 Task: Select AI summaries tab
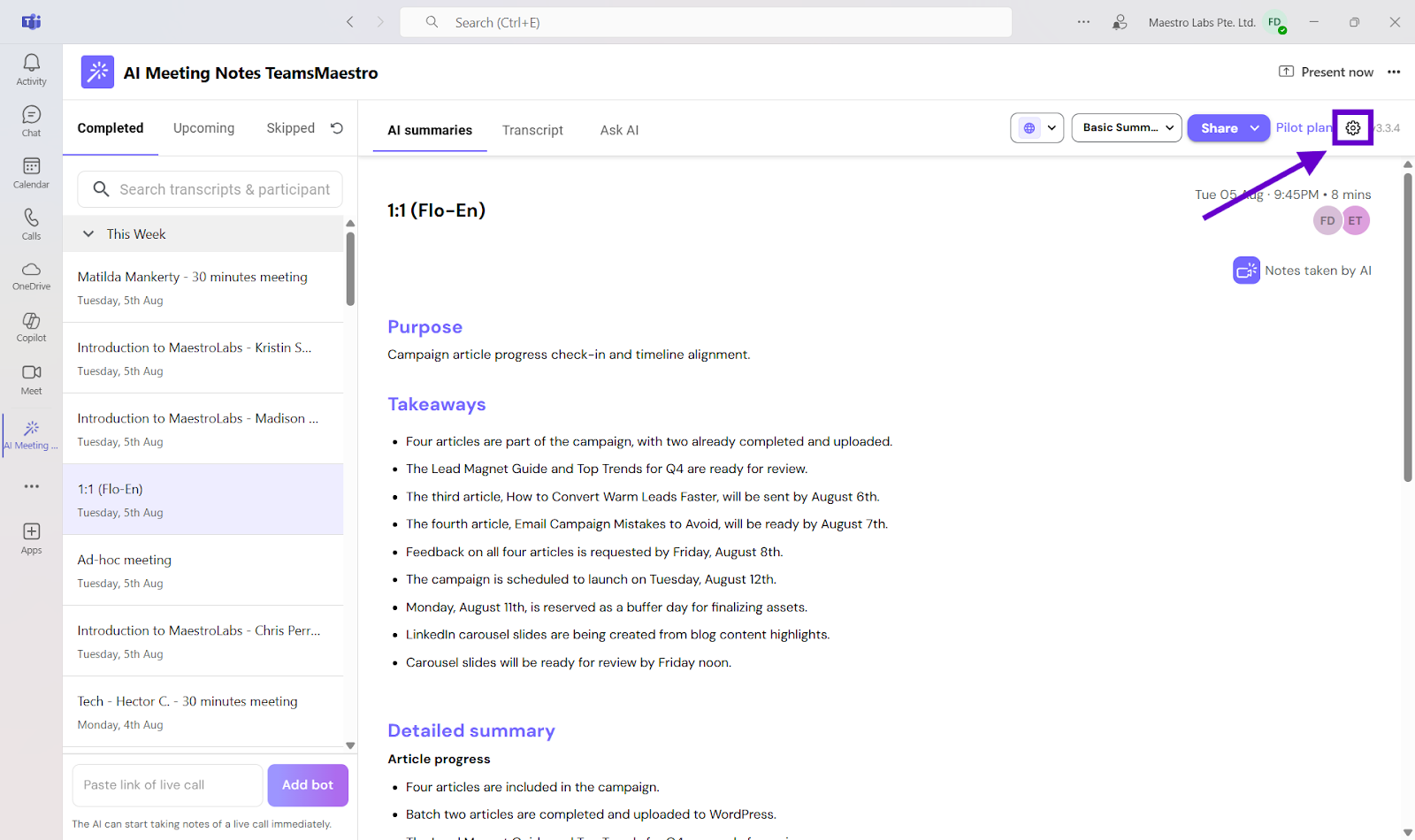pyautogui.click(x=430, y=130)
